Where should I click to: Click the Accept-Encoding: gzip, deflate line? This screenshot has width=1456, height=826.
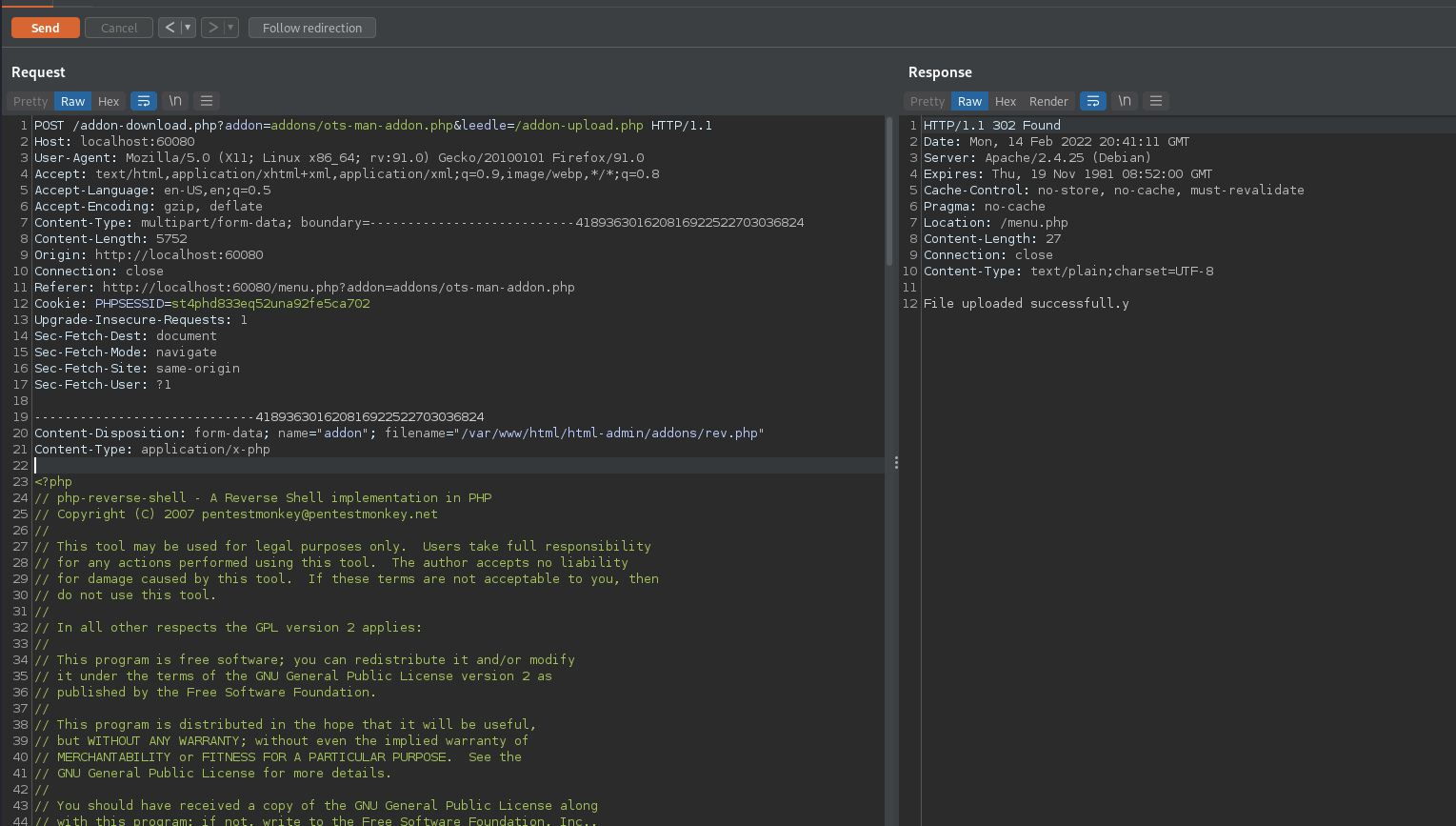coord(149,206)
